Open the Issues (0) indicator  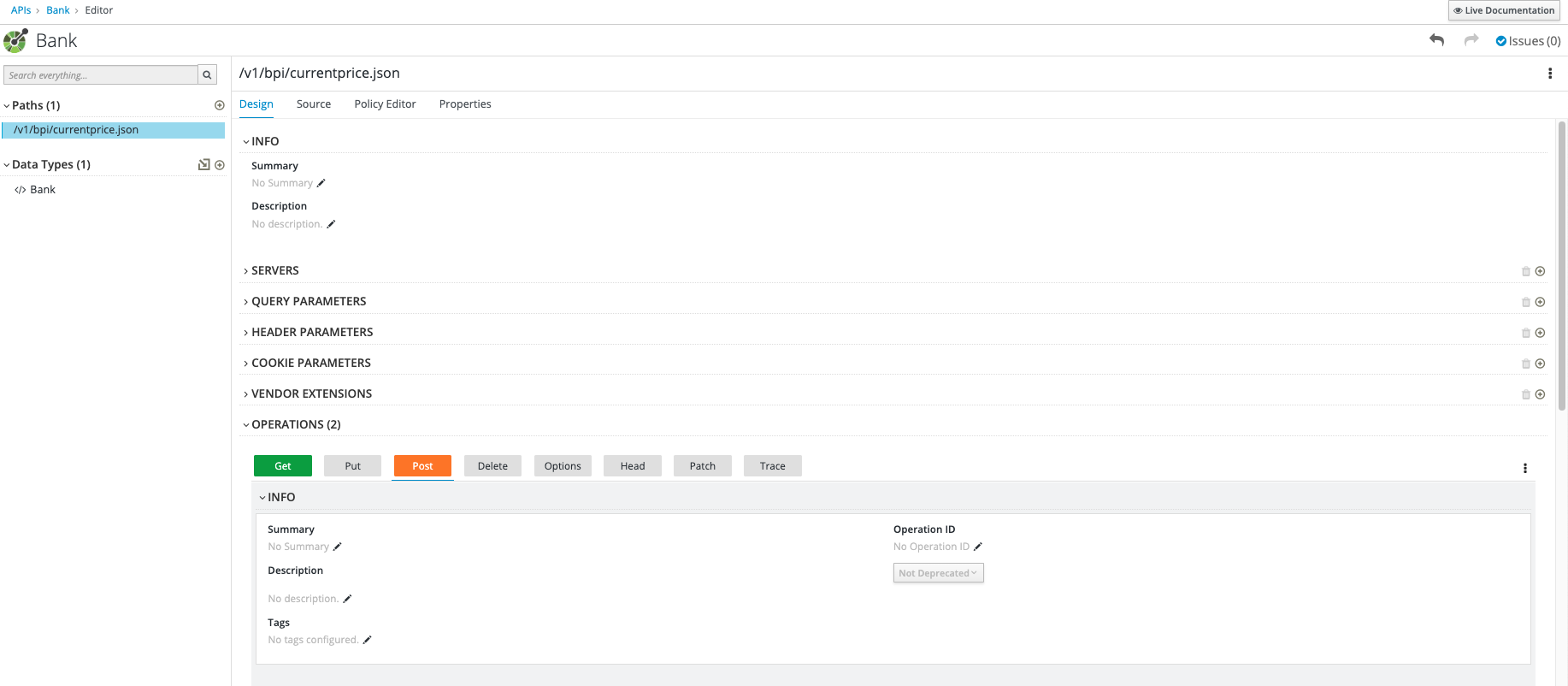coord(1528,41)
